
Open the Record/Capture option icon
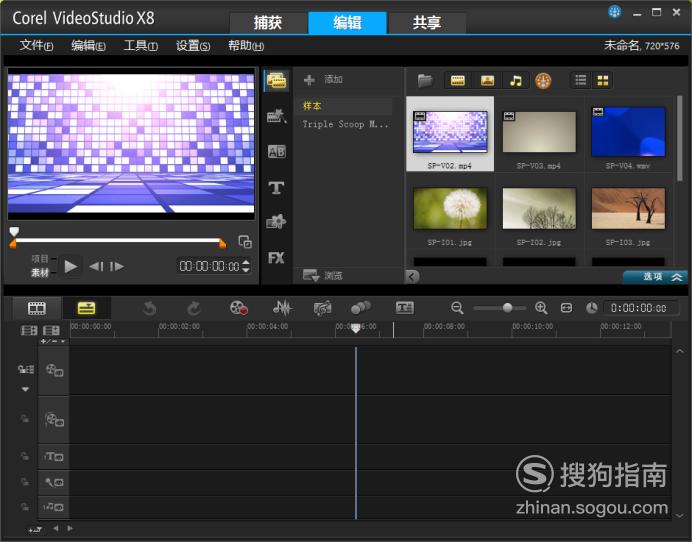coord(239,308)
